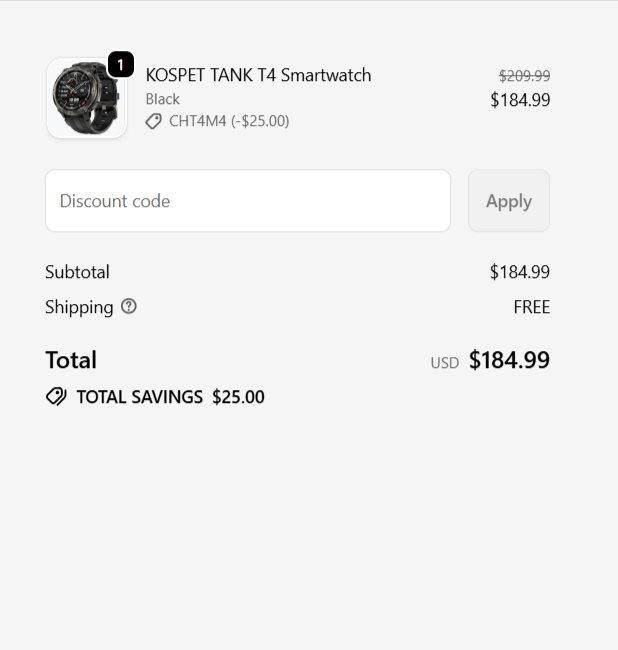
Task: Click the Subtotal label
Action: [x=77, y=272]
